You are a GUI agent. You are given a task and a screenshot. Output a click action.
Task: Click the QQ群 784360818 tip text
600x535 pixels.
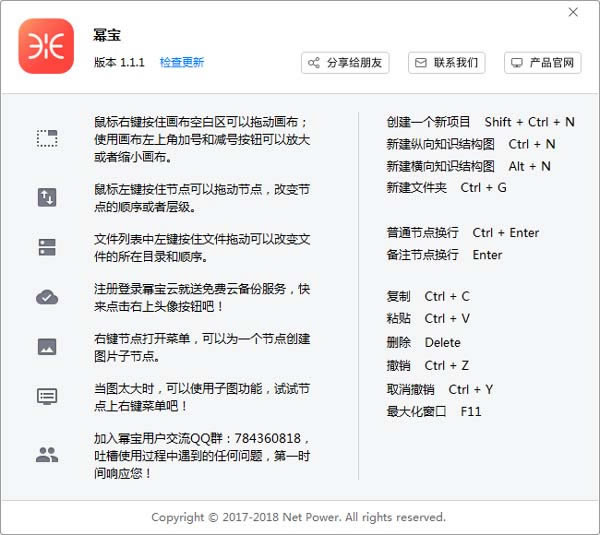[x=202, y=456]
